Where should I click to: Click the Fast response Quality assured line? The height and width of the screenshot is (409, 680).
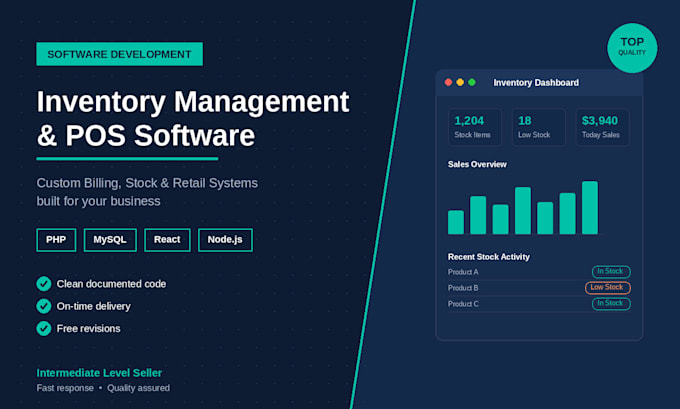103,388
